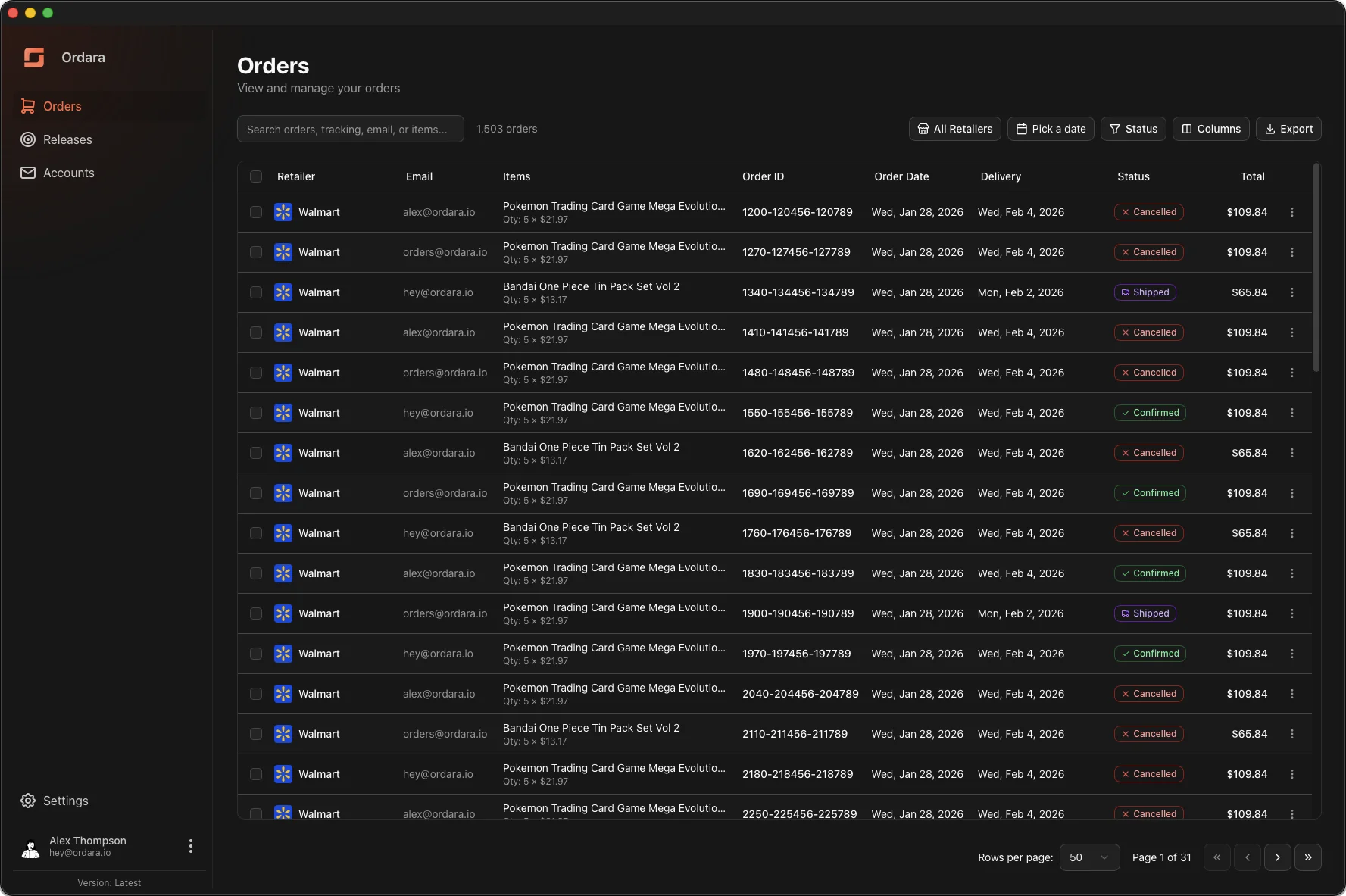Select checkbox for order 1550-155456-155789
1346x896 pixels.
[256, 413]
